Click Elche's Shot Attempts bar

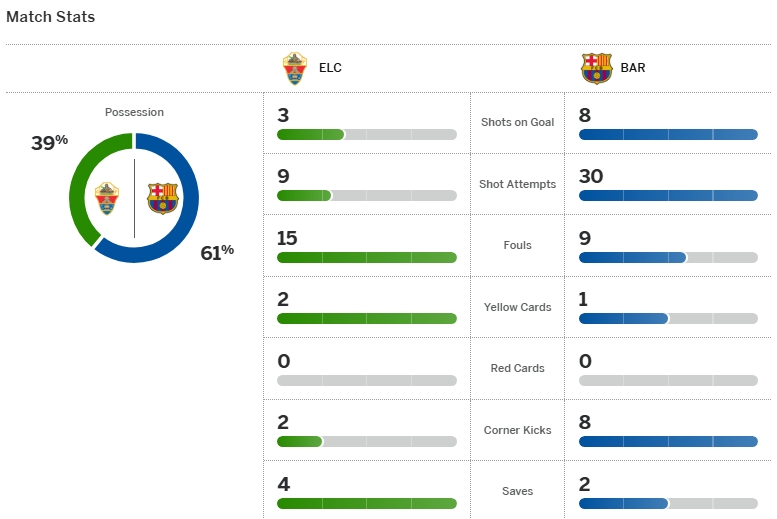366,196
